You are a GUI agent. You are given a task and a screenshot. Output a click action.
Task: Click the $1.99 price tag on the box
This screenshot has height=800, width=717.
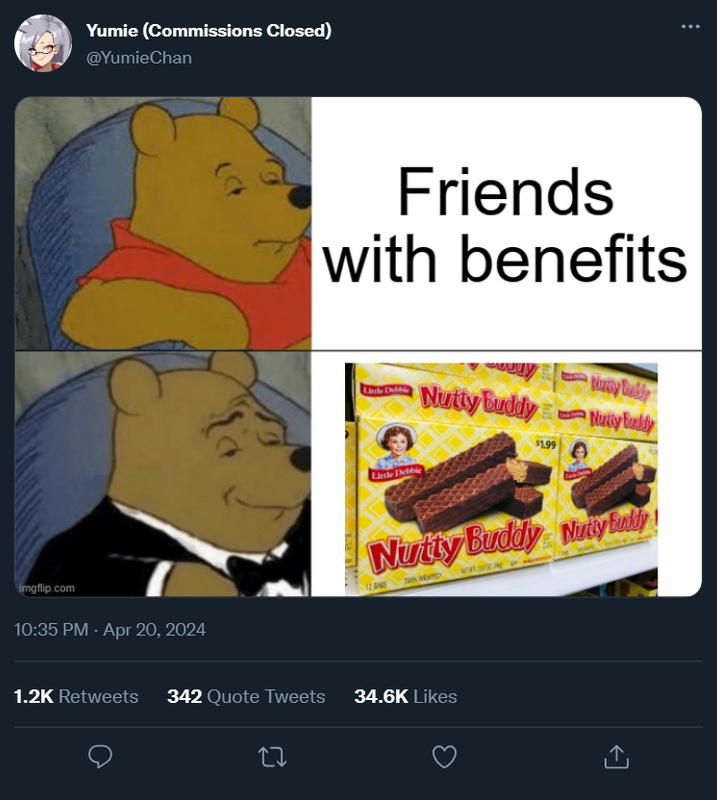pos(546,445)
